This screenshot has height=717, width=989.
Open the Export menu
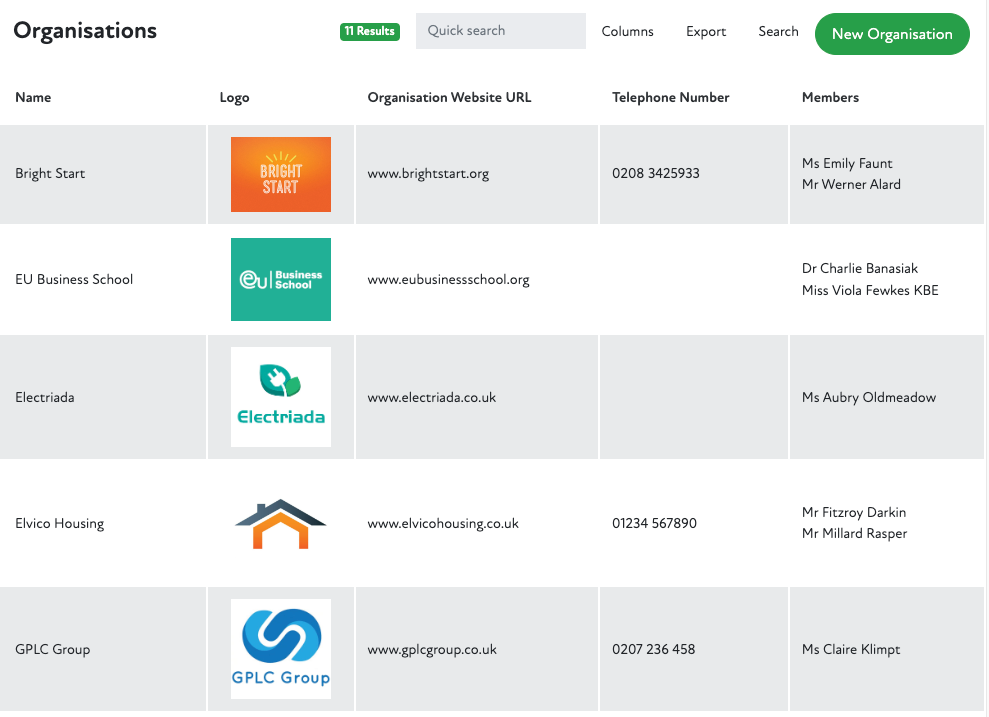pyautogui.click(x=706, y=32)
